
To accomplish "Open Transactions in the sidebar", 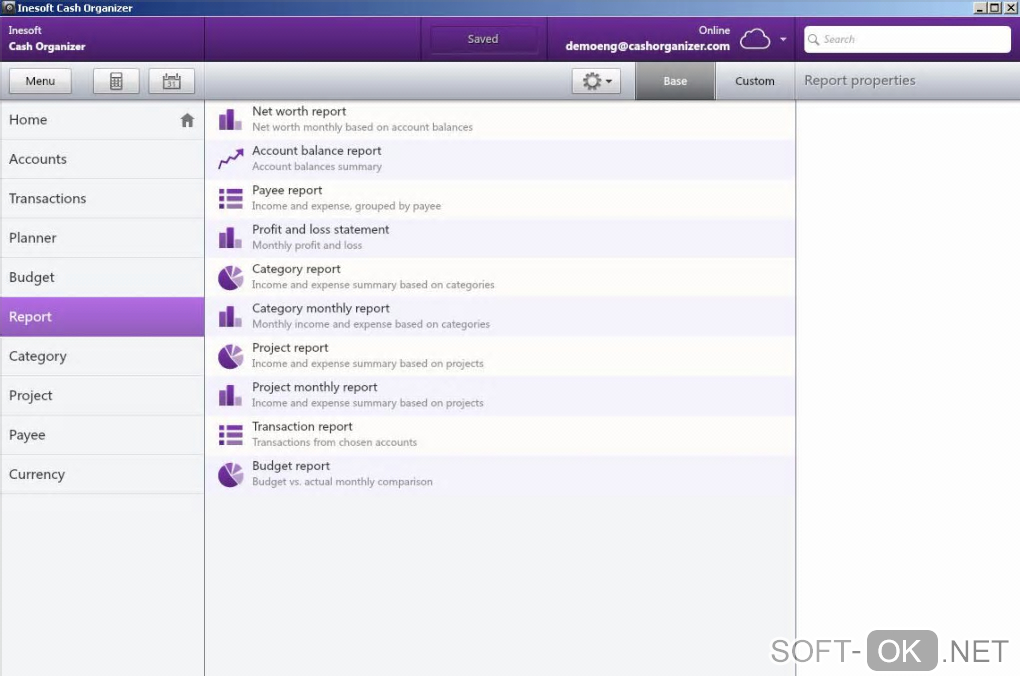I will pyautogui.click(x=102, y=198).
